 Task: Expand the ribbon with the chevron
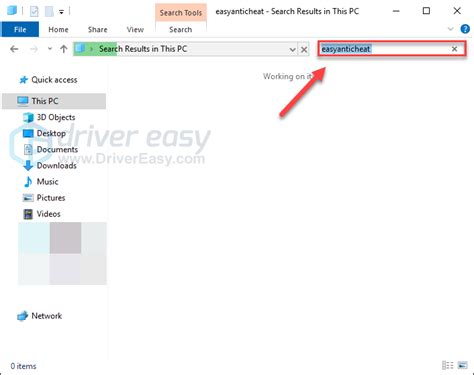click(450, 29)
